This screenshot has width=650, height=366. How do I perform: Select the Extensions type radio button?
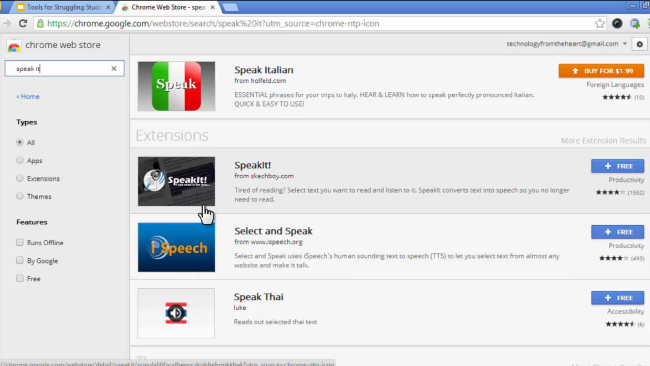pos(19,178)
